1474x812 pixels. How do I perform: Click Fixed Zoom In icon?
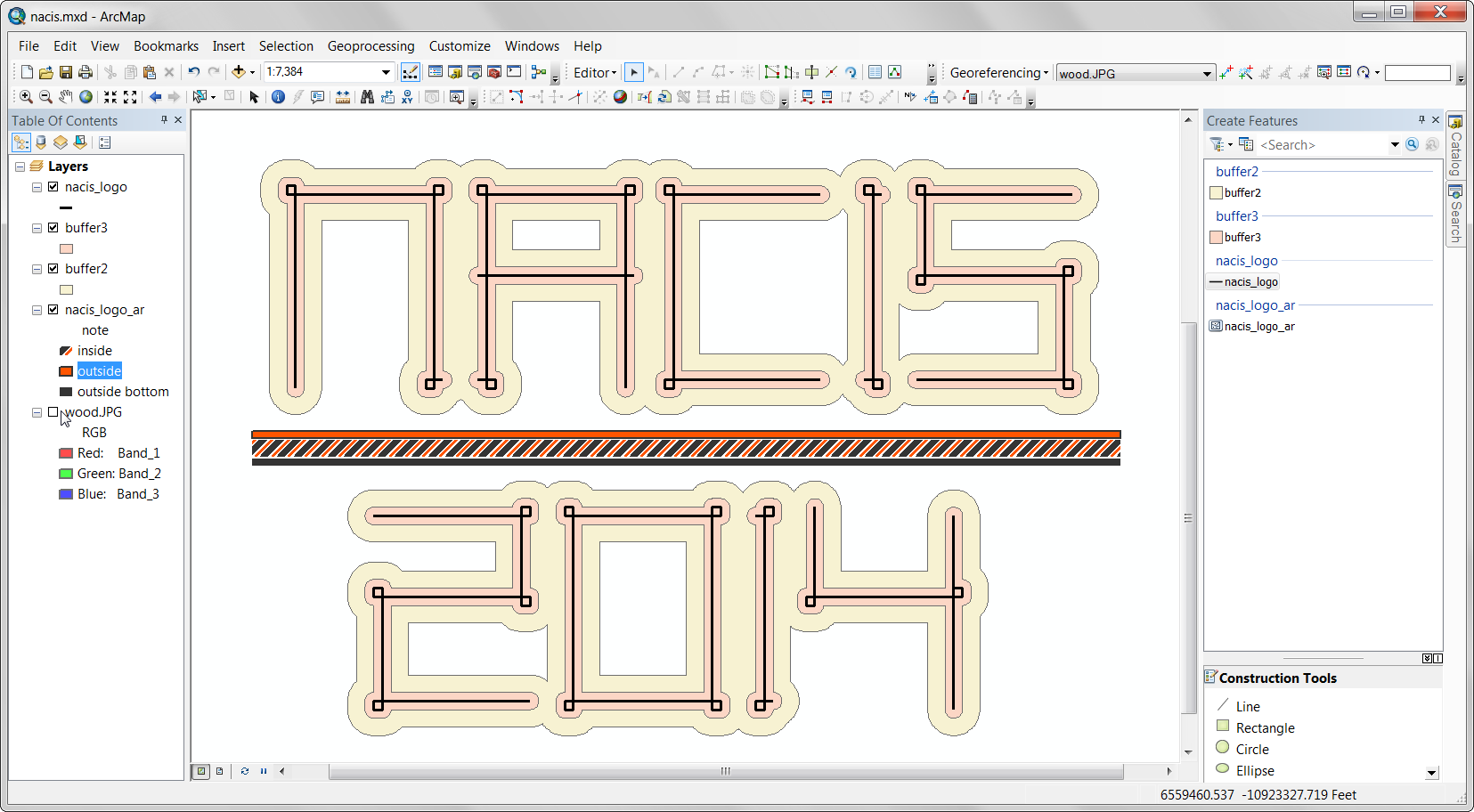(110, 97)
